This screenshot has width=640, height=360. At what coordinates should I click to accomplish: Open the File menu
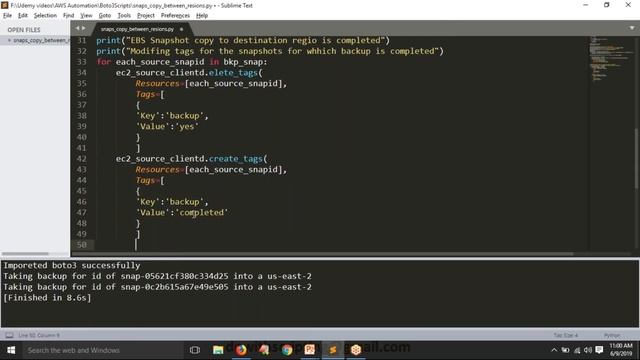7,16
